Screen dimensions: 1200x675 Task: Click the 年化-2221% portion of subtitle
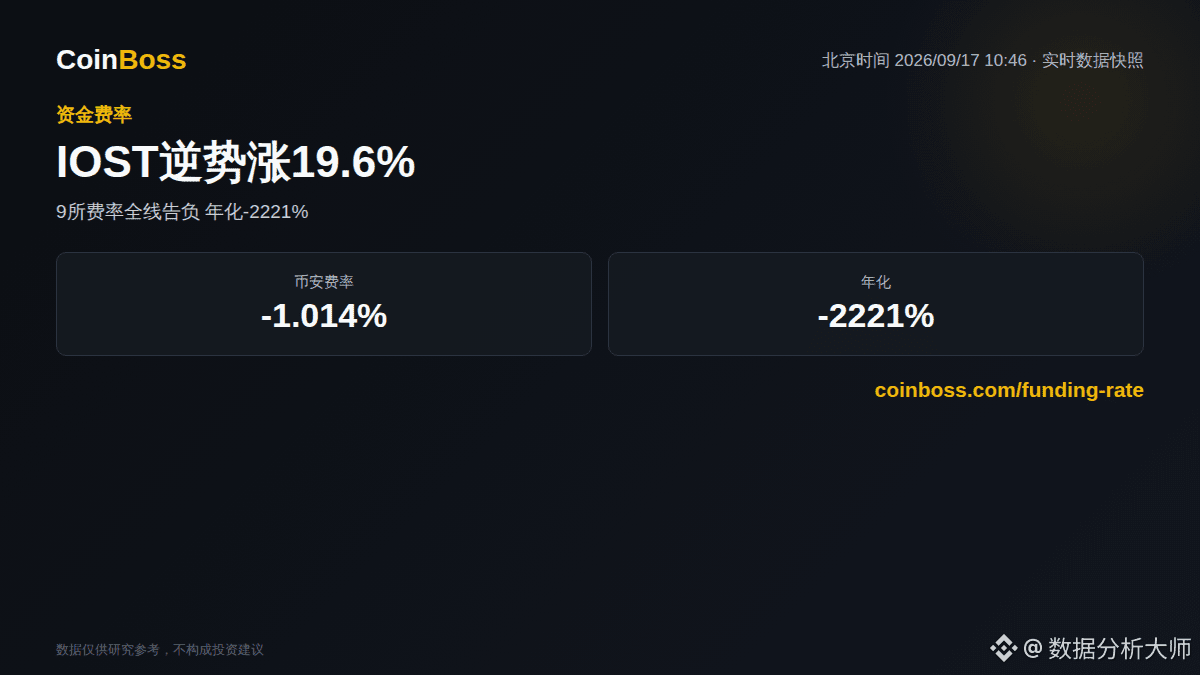(256, 212)
